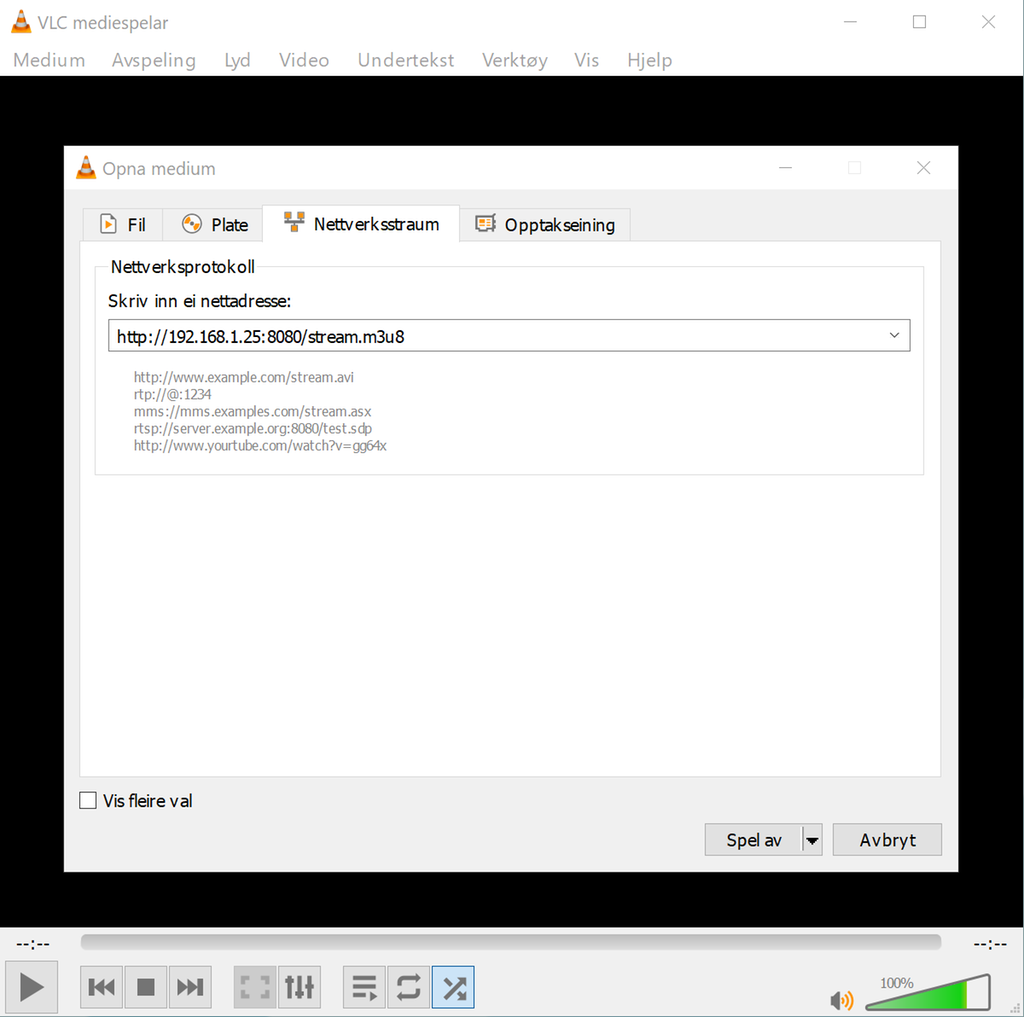Screen dimensions: 1024x1017
Task: Toggle the loop repeat mode icon
Action: (x=409, y=986)
